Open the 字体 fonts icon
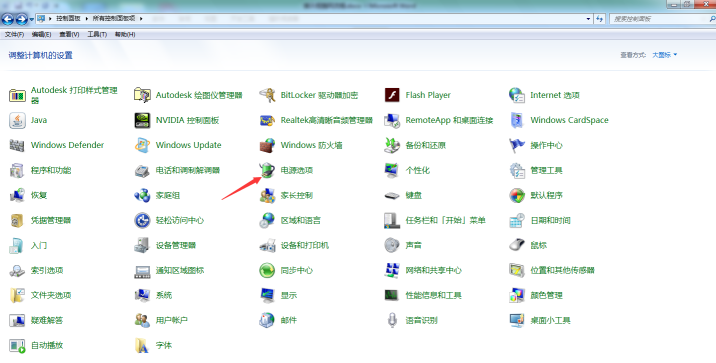The height and width of the screenshot is (363, 716). [142, 346]
